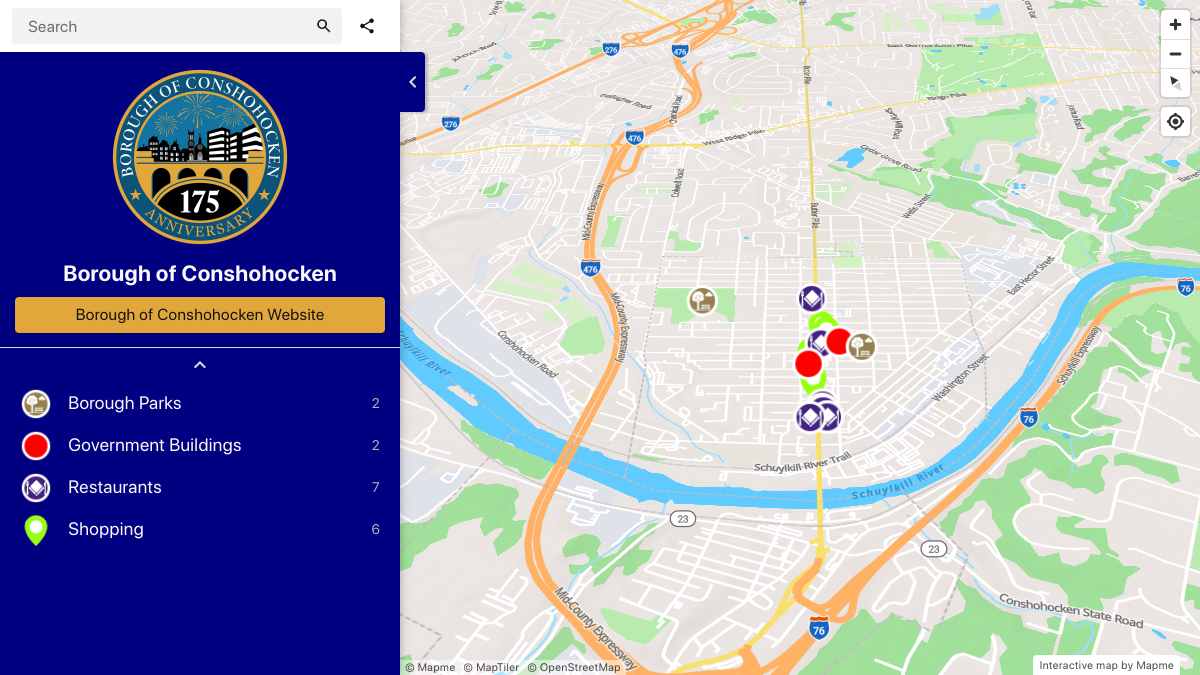The image size is (1200, 675).
Task: Select the Borough Parks category icon
Action: click(36, 404)
